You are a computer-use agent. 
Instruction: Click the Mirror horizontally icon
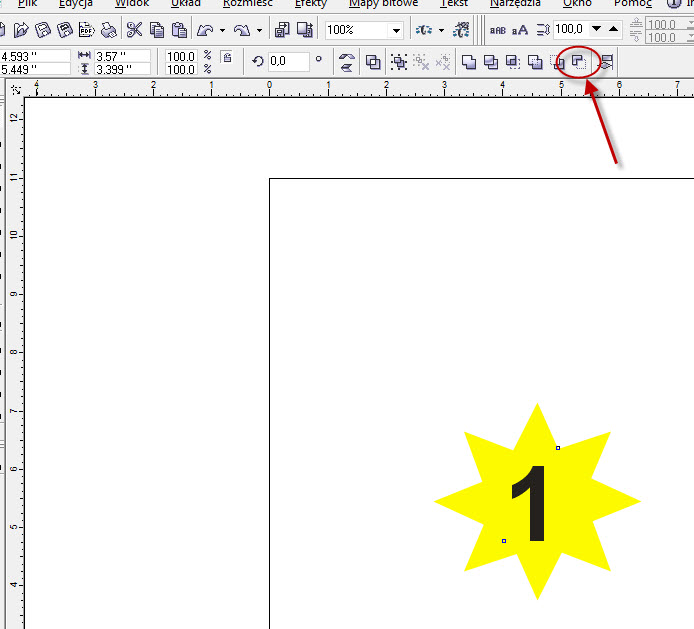tap(347, 62)
